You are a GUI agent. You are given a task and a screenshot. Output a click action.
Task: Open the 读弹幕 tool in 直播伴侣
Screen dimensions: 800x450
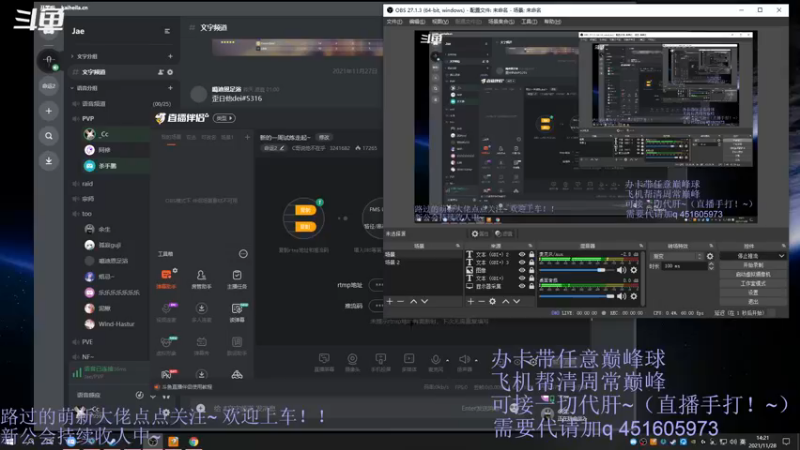[237, 312]
